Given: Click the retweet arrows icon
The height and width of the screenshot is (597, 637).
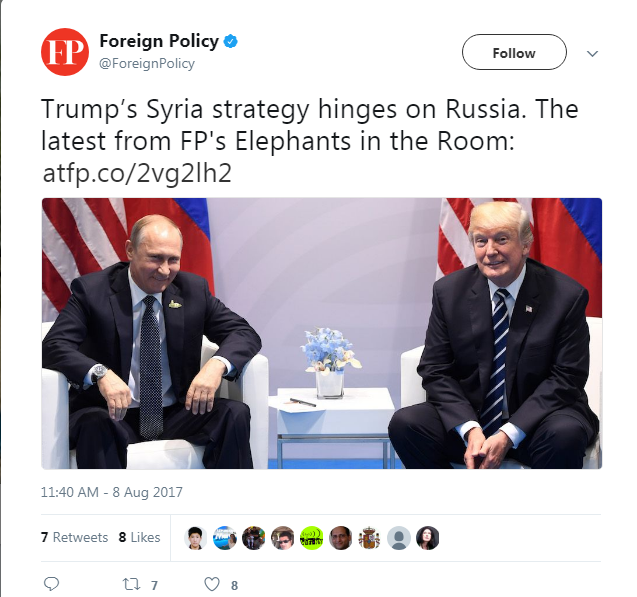Looking at the screenshot, I should pos(132,584).
